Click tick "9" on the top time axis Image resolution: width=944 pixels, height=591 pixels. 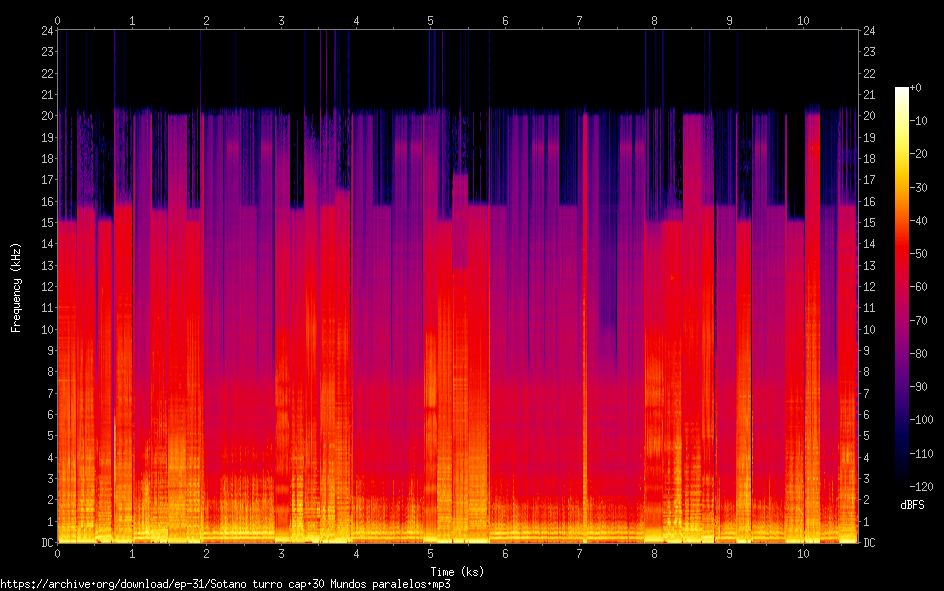[x=729, y=21]
